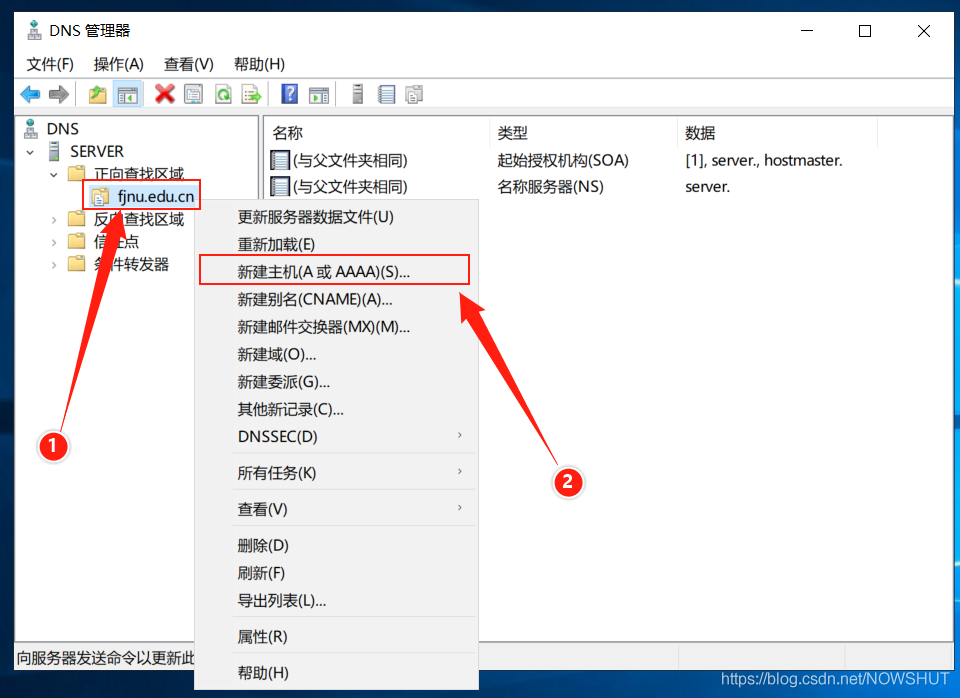This screenshot has width=960, height=698.
Task: Select 刷新(F) in context menu
Action: coord(336,572)
